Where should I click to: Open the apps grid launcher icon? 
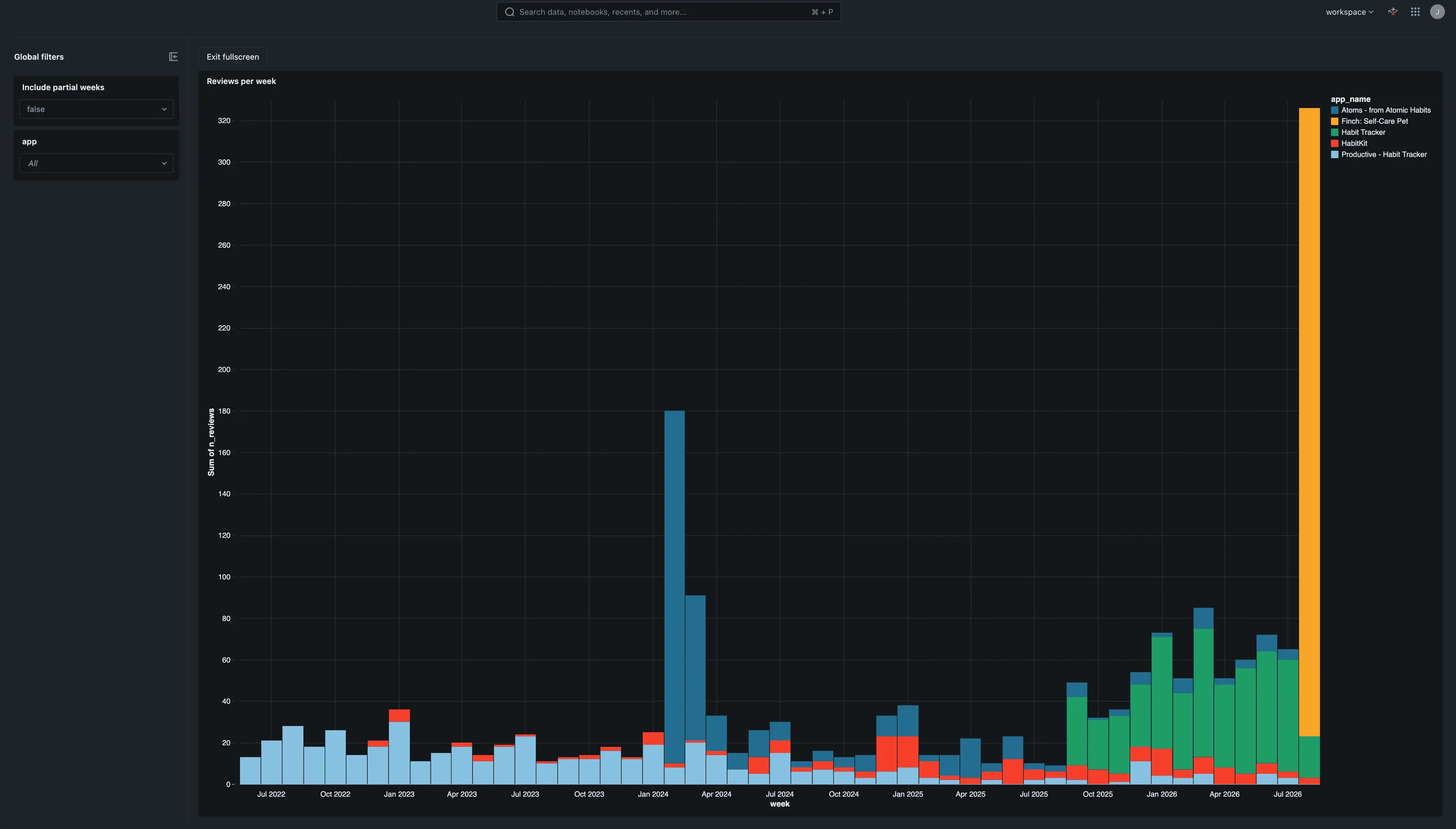point(1415,12)
